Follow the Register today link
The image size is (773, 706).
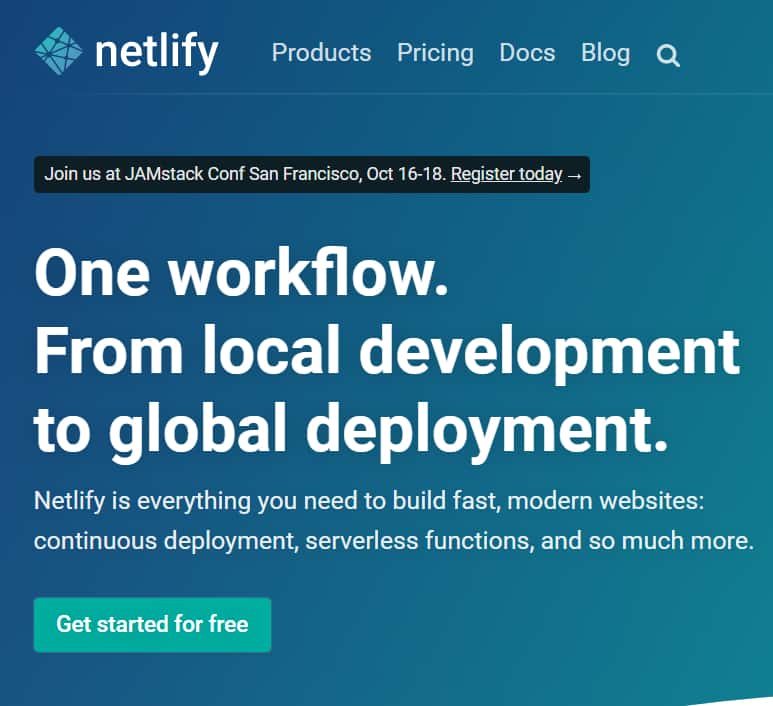click(x=506, y=174)
